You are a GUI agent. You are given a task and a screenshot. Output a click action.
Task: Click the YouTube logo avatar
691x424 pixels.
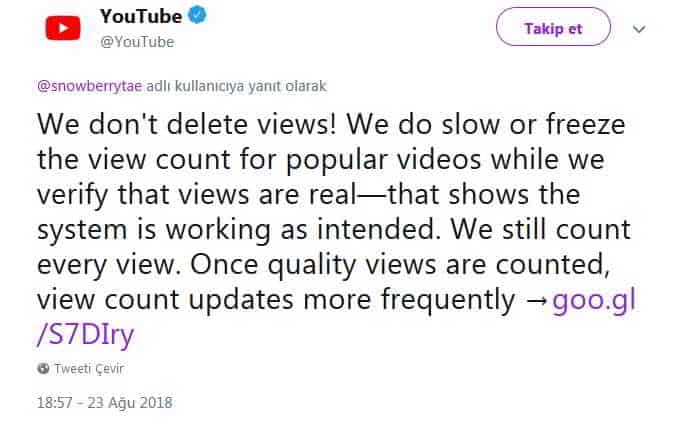[x=60, y=28]
